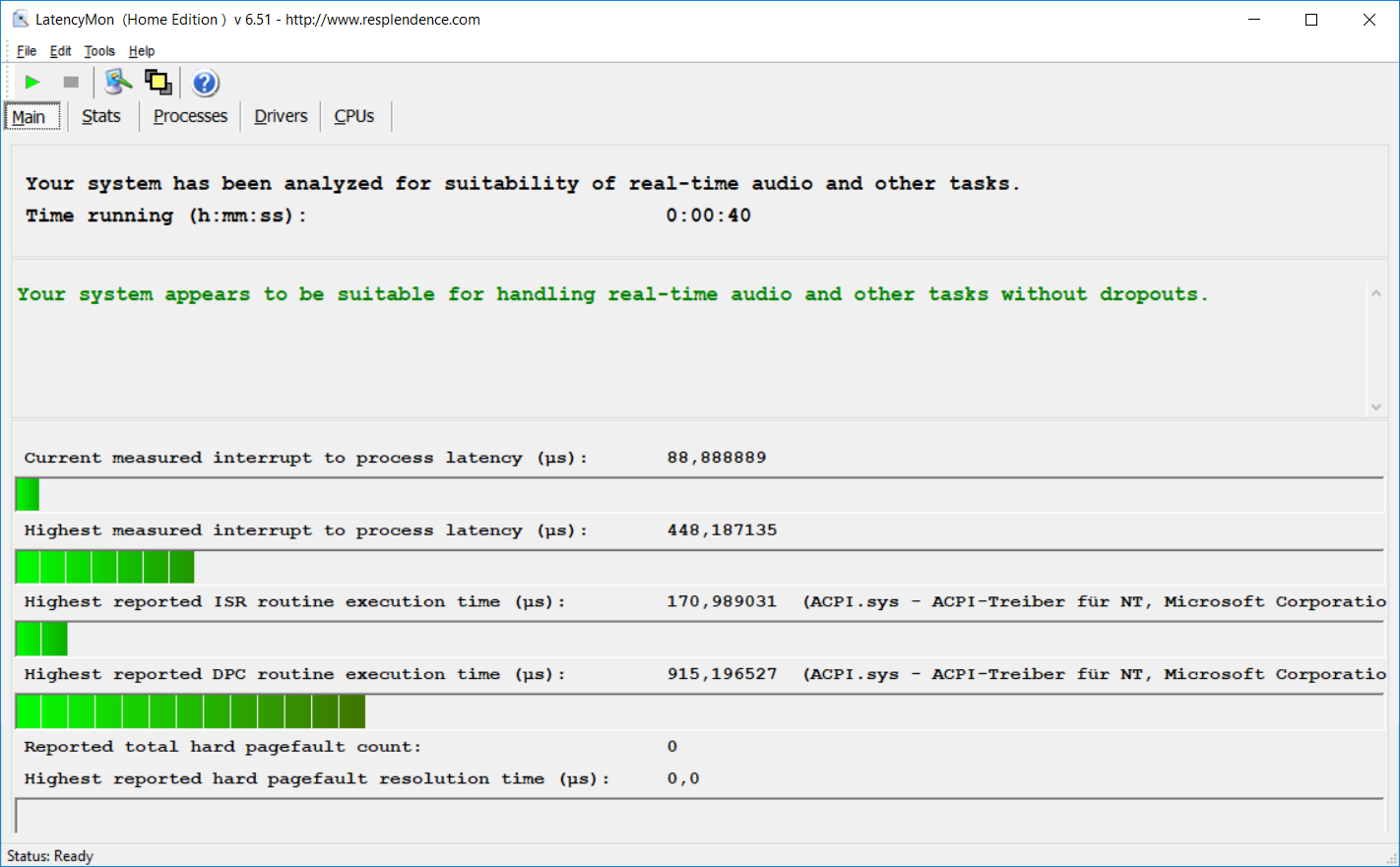Viewport: 1400px width, 867px height.
Task: Open the Edit menu
Action: point(61,51)
